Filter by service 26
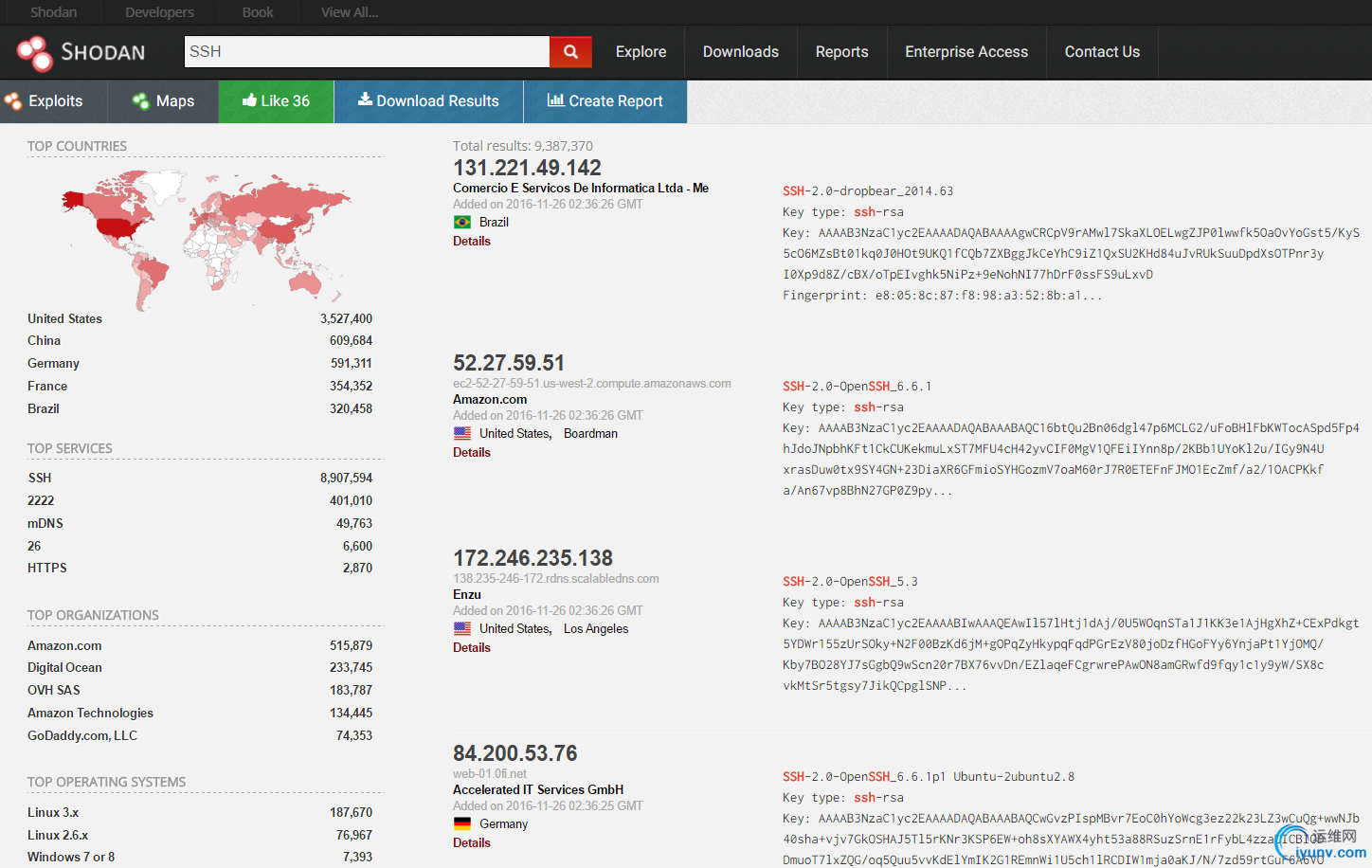Screen dimensions: 1372x868 tap(34, 546)
